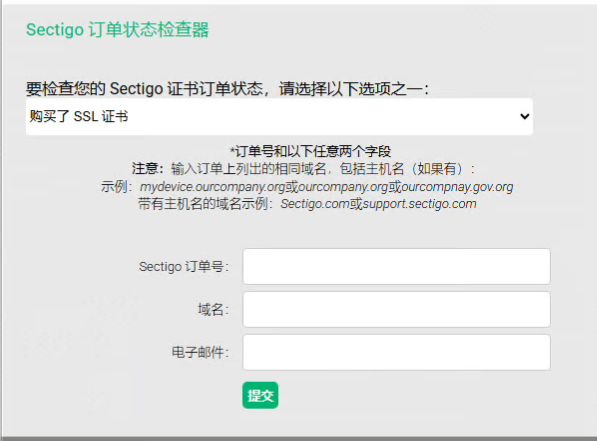Click the 电子邮件 field label
This screenshot has height=441, width=597.
200,352
